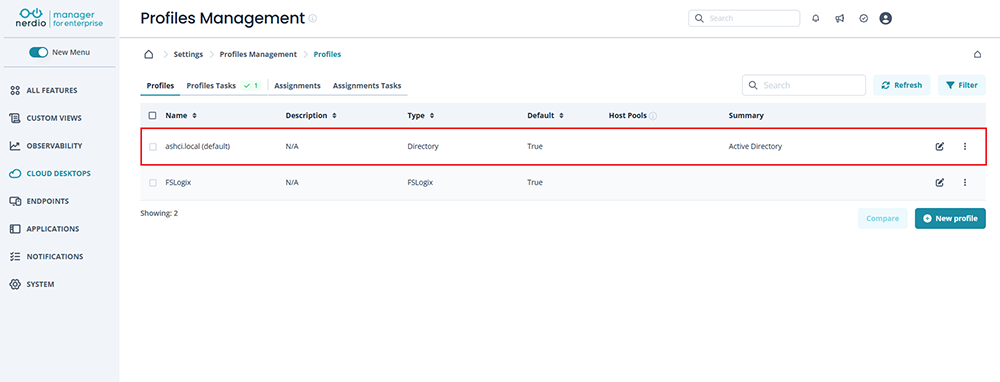The image size is (1000, 382).
Task: Click the Profiles breadcrumb item
Action: coord(327,54)
